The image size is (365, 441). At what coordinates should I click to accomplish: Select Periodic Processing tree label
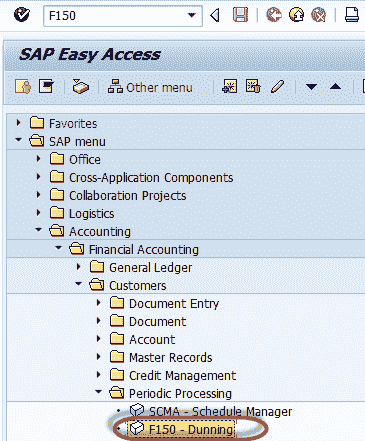[x=180, y=394]
